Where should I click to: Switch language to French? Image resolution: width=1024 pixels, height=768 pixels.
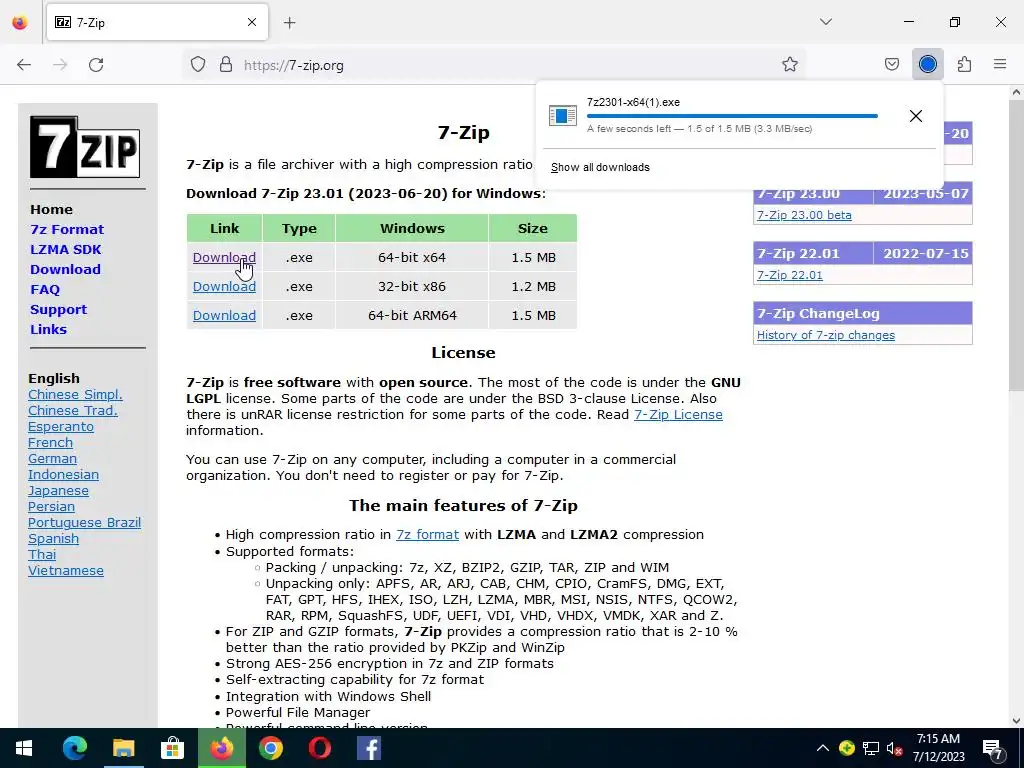50,443
